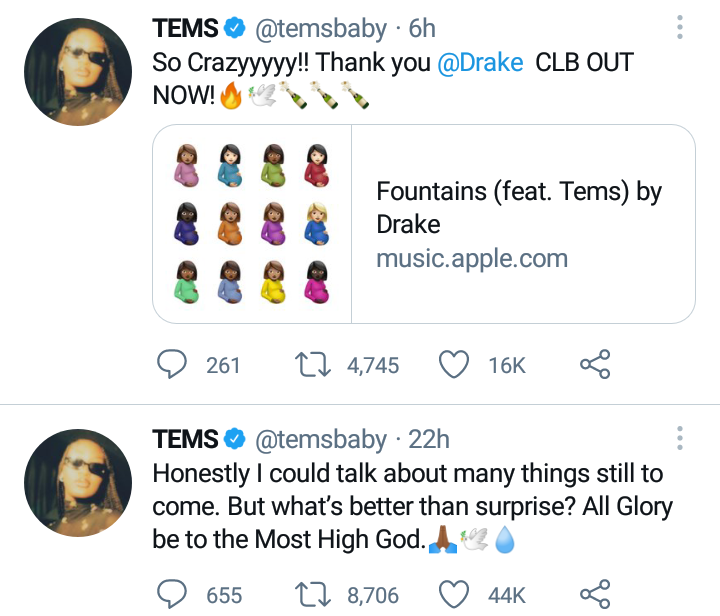Open the @Drake mention link

[x=480, y=62]
